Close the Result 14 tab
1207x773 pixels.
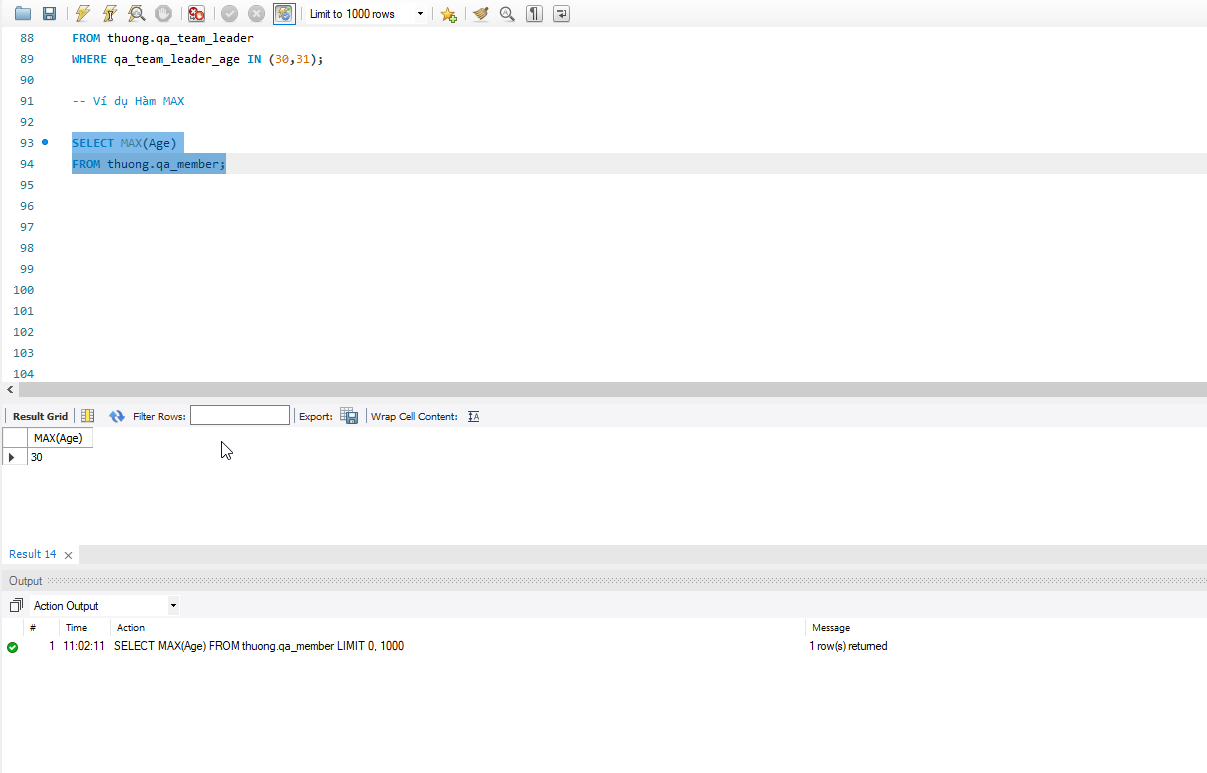pyautogui.click(x=68, y=555)
